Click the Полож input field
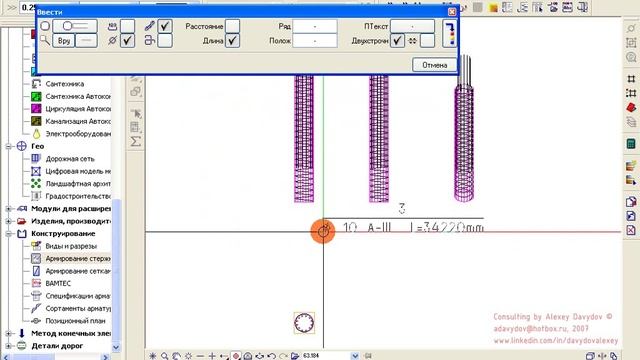 click(x=315, y=40)
